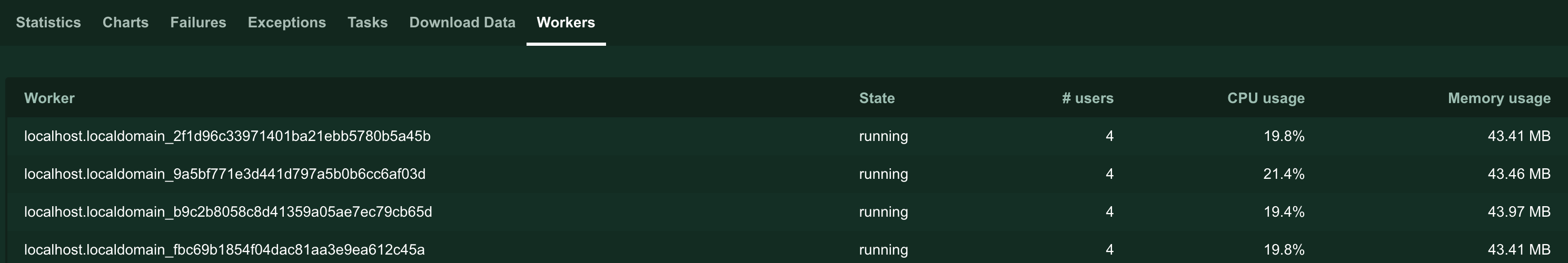Switch to the Statistics tab
This screenshot has width=1568, height=263.
pyautogui.click(x=48, y=23)
